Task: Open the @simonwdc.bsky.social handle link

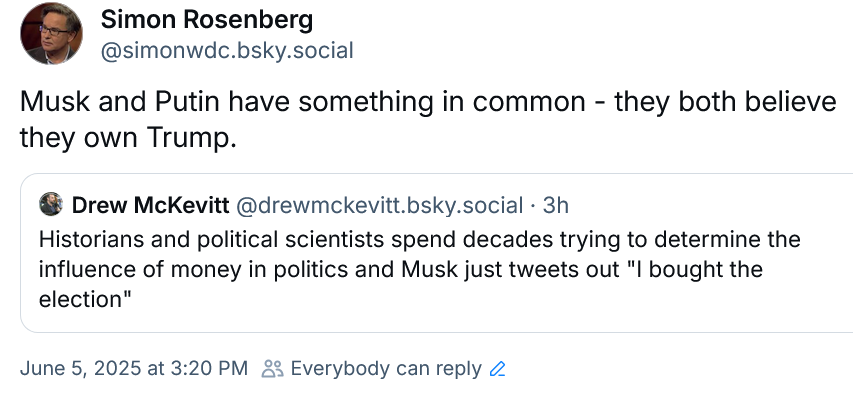Action: coord(227,51)
